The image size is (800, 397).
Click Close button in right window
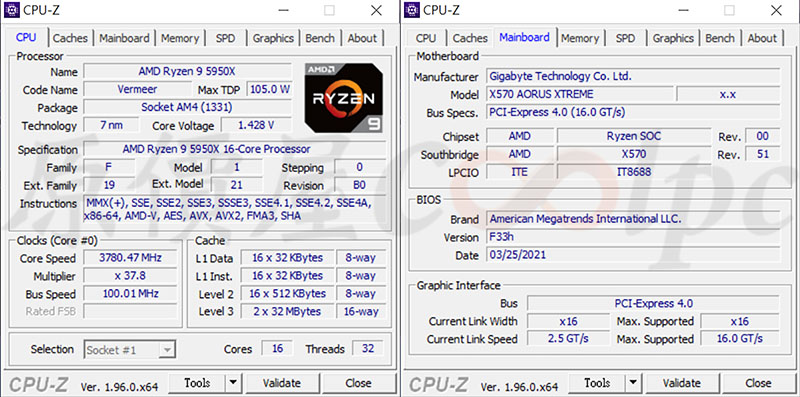(758, 383)
